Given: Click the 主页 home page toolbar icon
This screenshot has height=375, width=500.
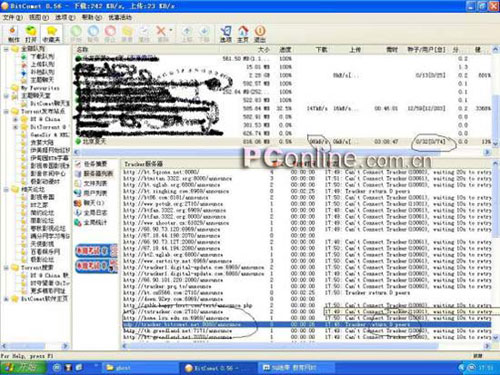Looking at the screenshot, I should click(243, 34).
